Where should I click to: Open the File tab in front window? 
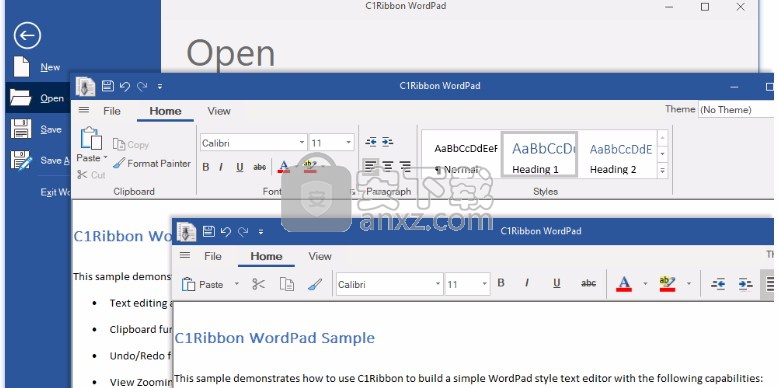[x=213, y=257]
